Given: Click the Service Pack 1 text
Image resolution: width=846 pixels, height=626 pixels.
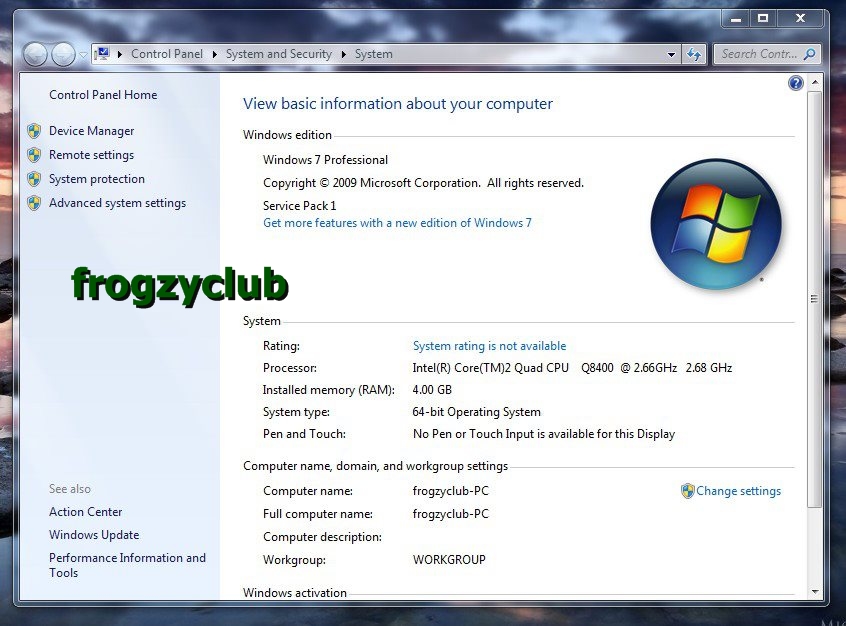Looking at the screenshot, I should point(299,206).
